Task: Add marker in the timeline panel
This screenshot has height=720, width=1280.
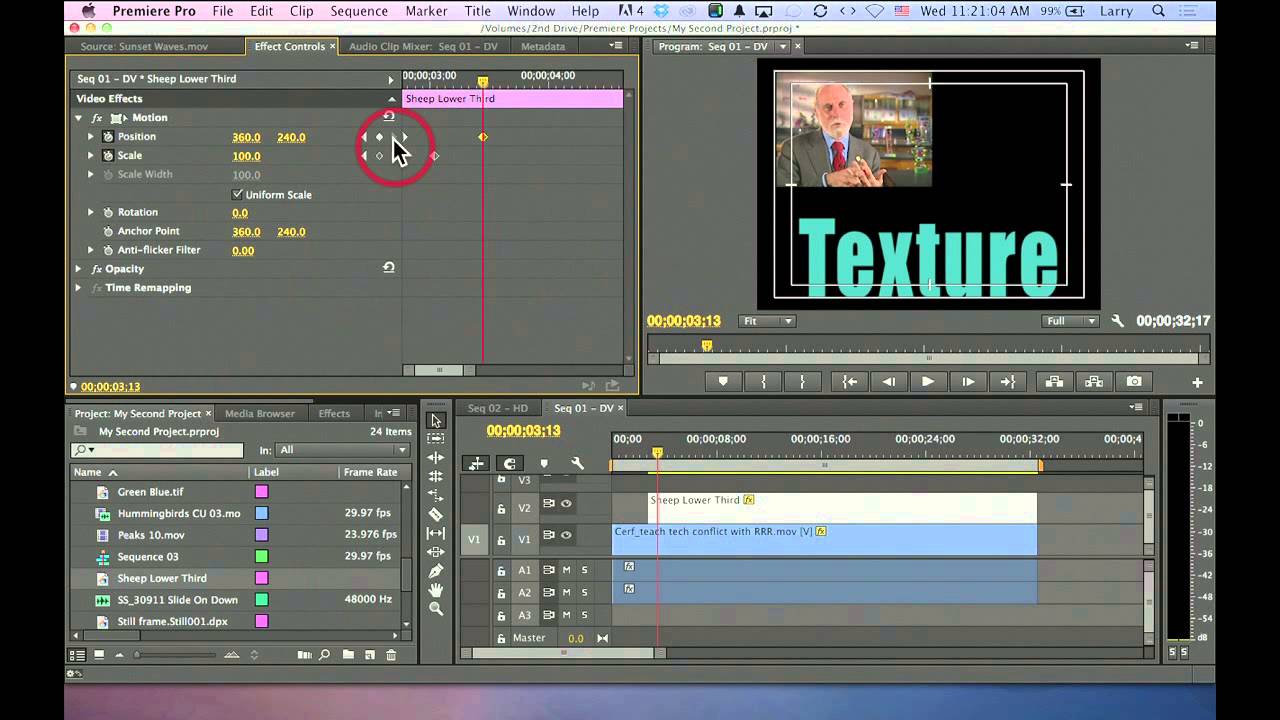Action: [x=544, y=463]
